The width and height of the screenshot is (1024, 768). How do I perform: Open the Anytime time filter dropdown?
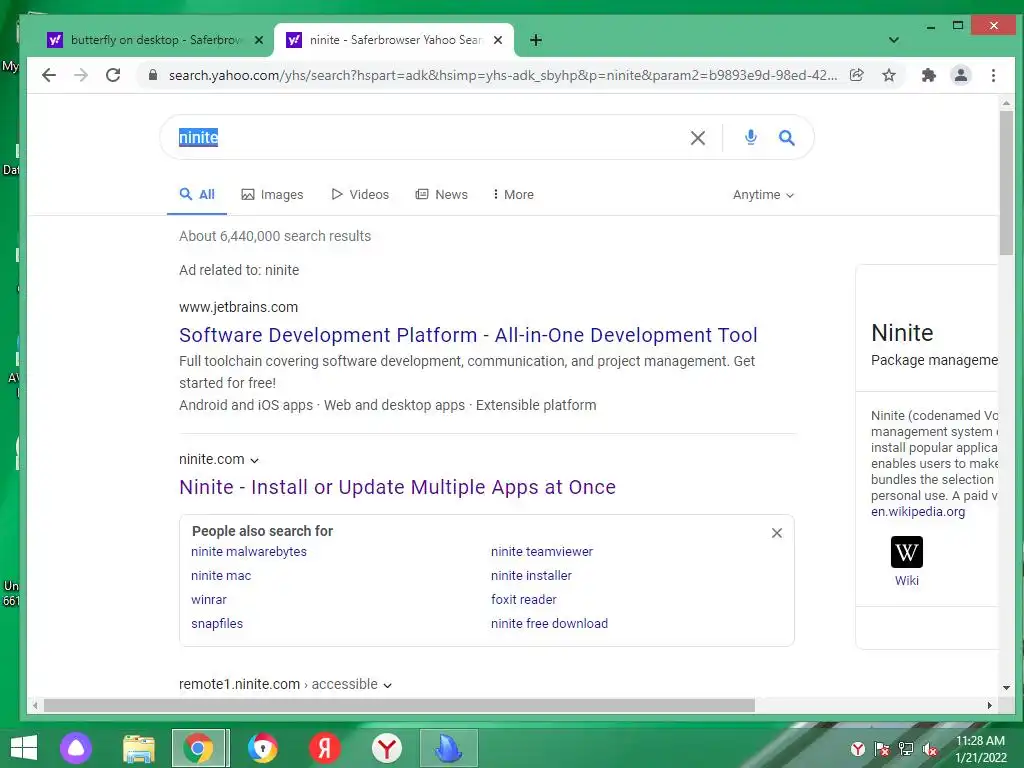tap(763, 195)
